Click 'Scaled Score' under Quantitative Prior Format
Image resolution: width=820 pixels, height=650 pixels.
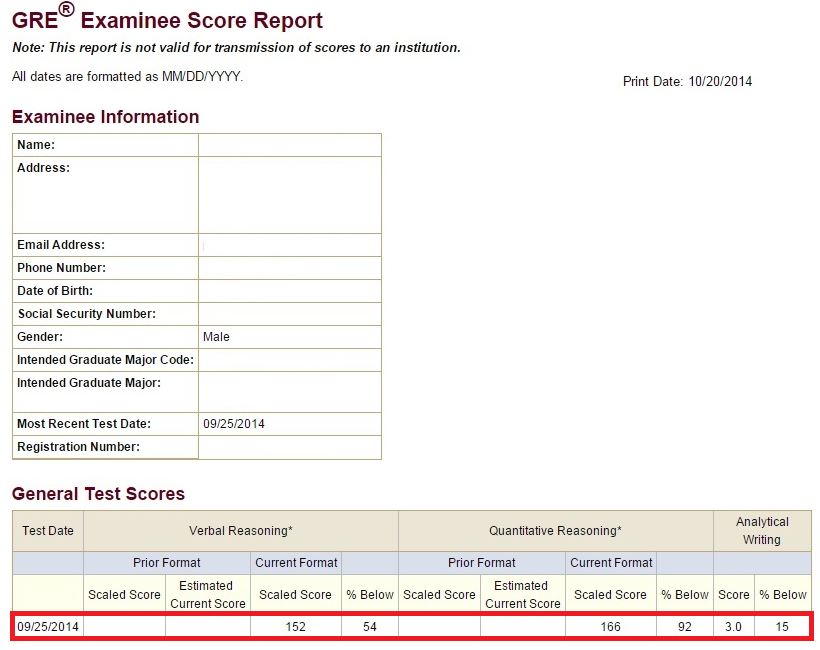439,595
